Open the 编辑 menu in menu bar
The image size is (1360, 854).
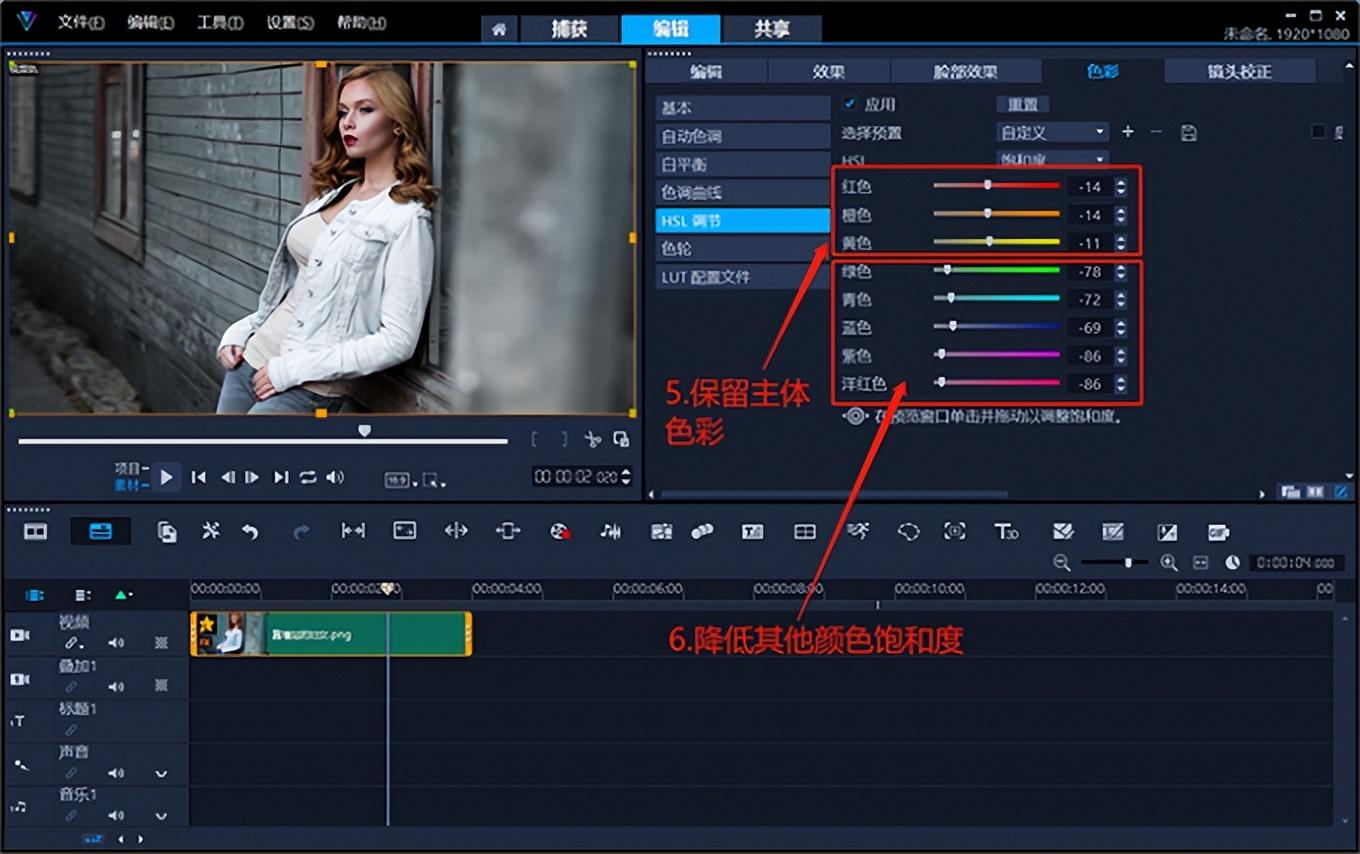pos(150,23)
